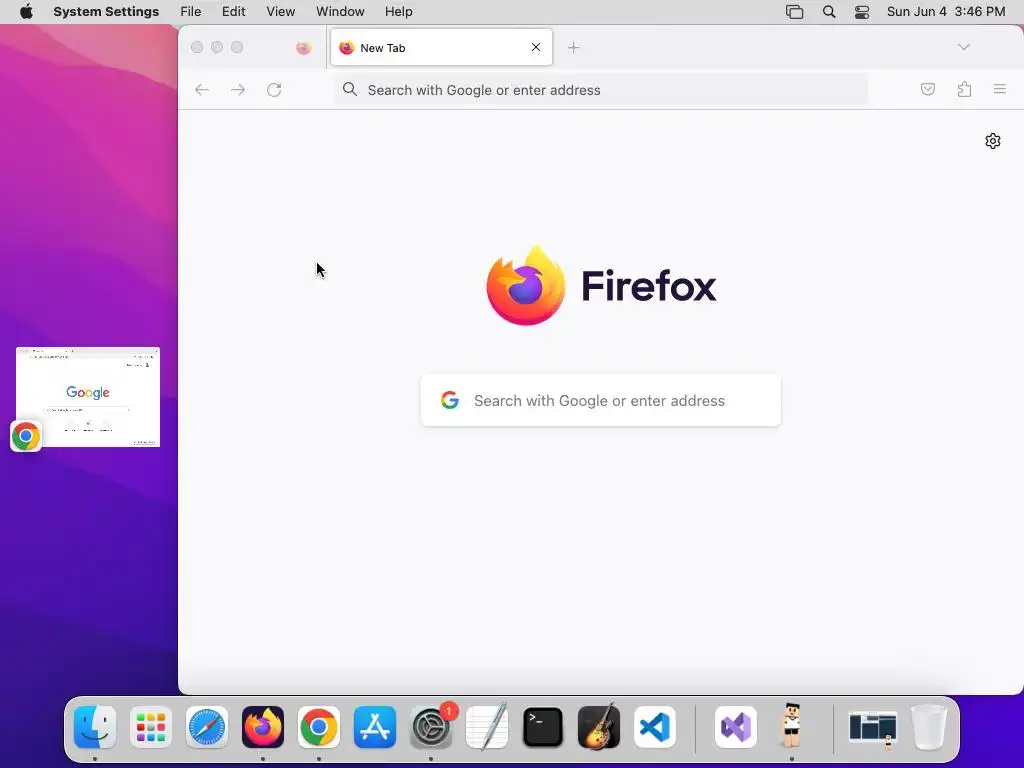Screen dimensions: 1024x768
Task: Open Spotlight search in menu bar
Action: pyautogui.click(x=829, y=12)
